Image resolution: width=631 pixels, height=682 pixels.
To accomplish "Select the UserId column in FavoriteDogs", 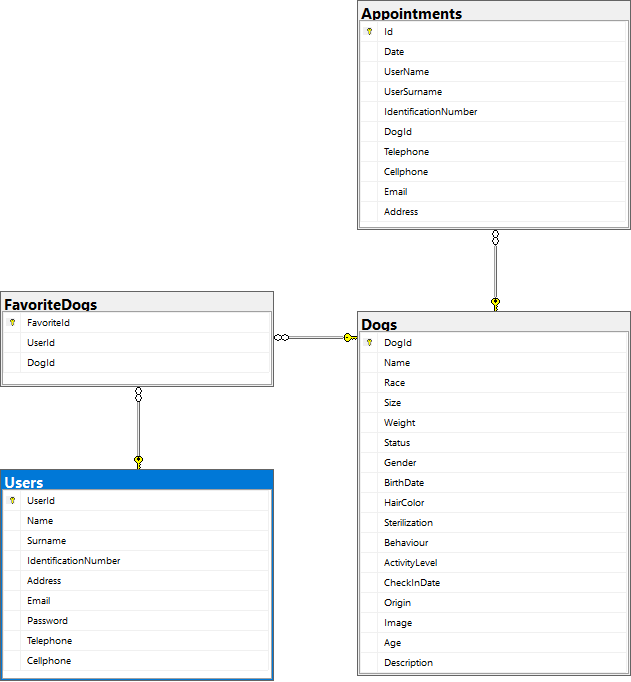I will click(x=137, y=342).
